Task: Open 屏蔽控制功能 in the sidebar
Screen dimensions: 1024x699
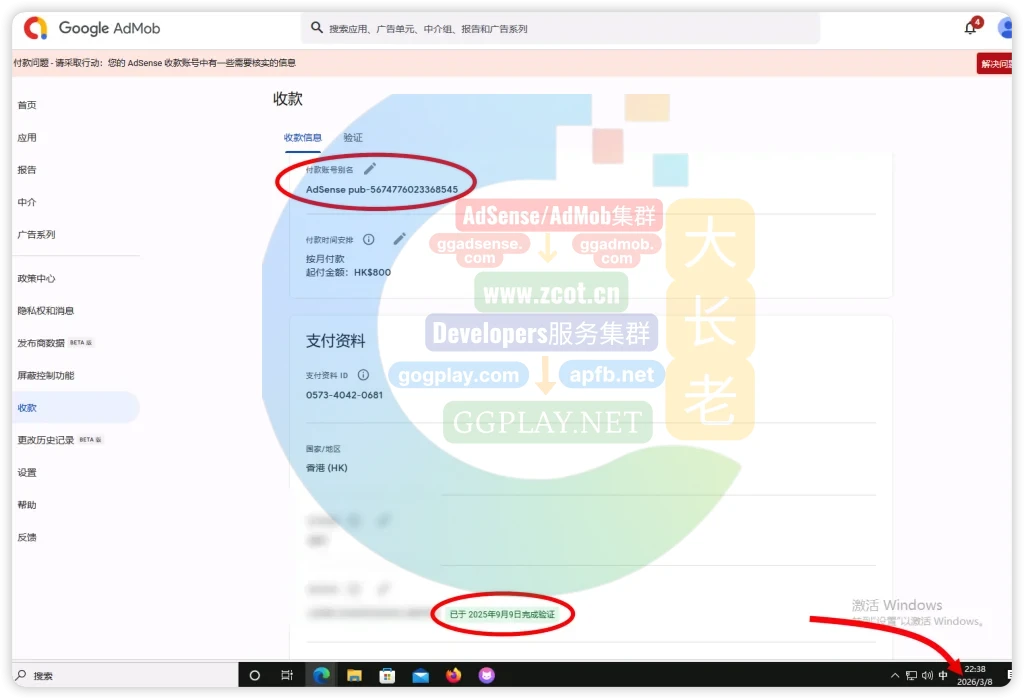Action: point(45,375)
